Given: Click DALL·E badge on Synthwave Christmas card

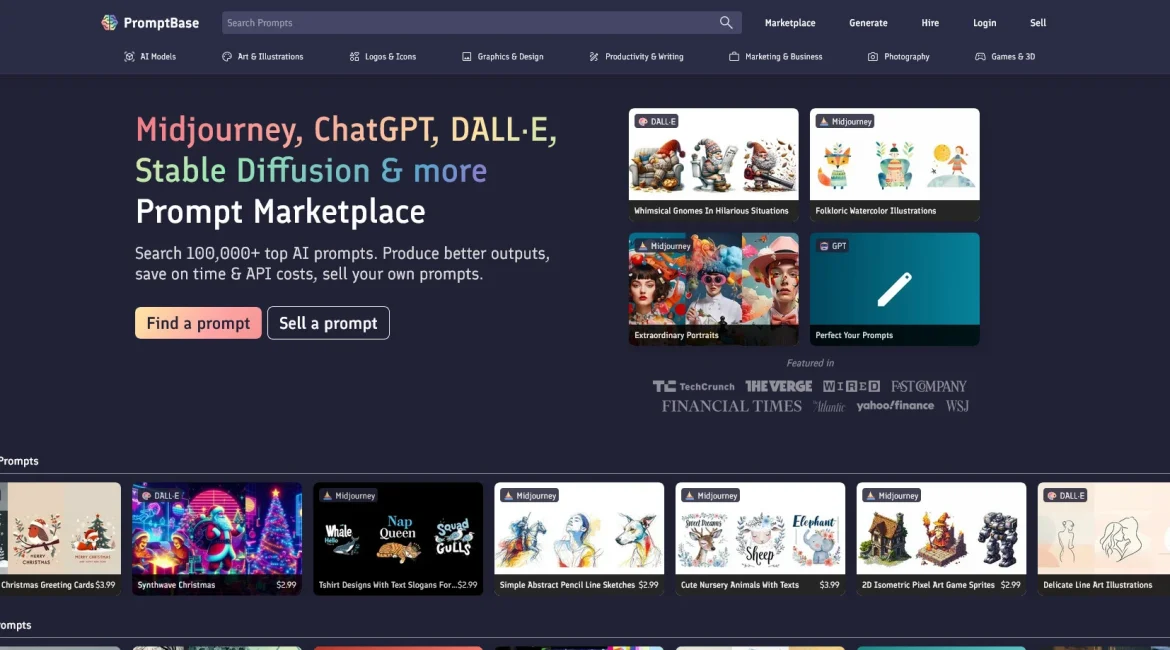Looking at the screenshot, I should click(160, 496).
